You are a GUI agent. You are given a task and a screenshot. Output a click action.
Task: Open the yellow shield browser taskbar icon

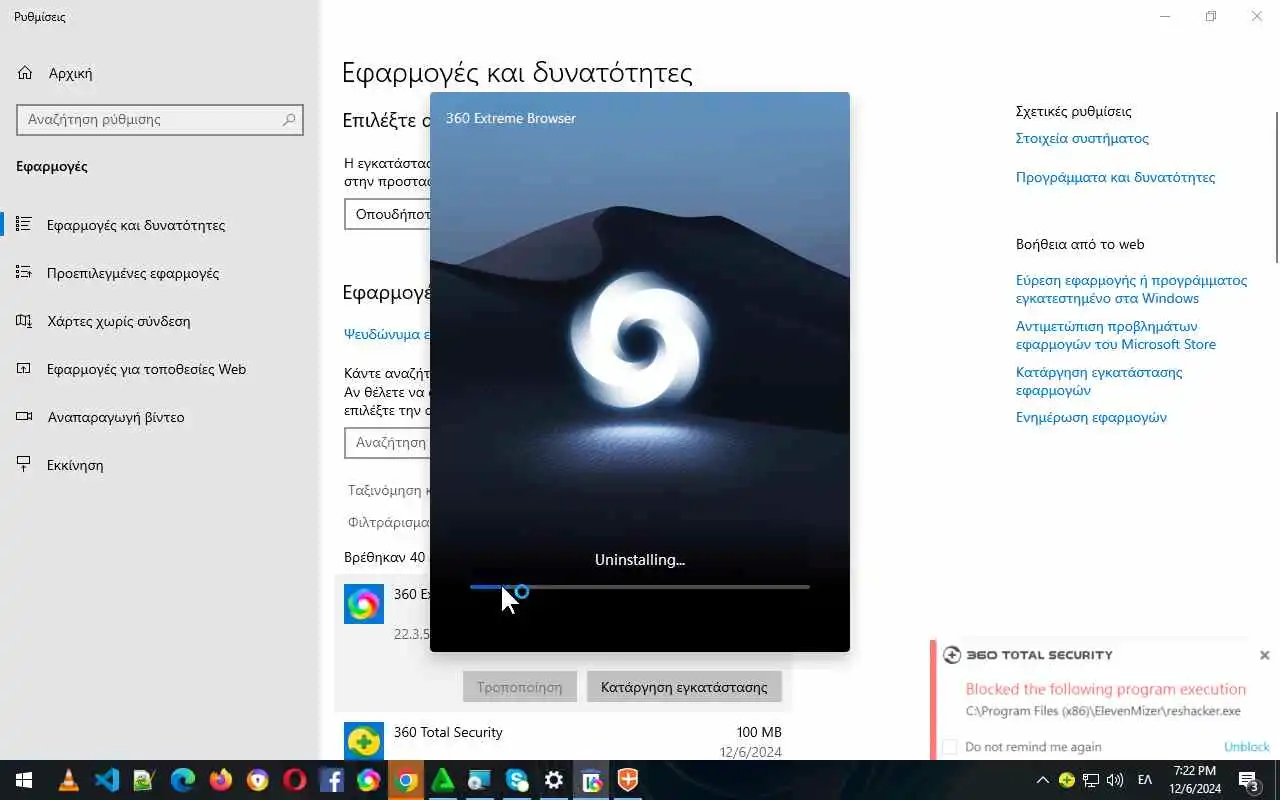click(x=257, y=780)
